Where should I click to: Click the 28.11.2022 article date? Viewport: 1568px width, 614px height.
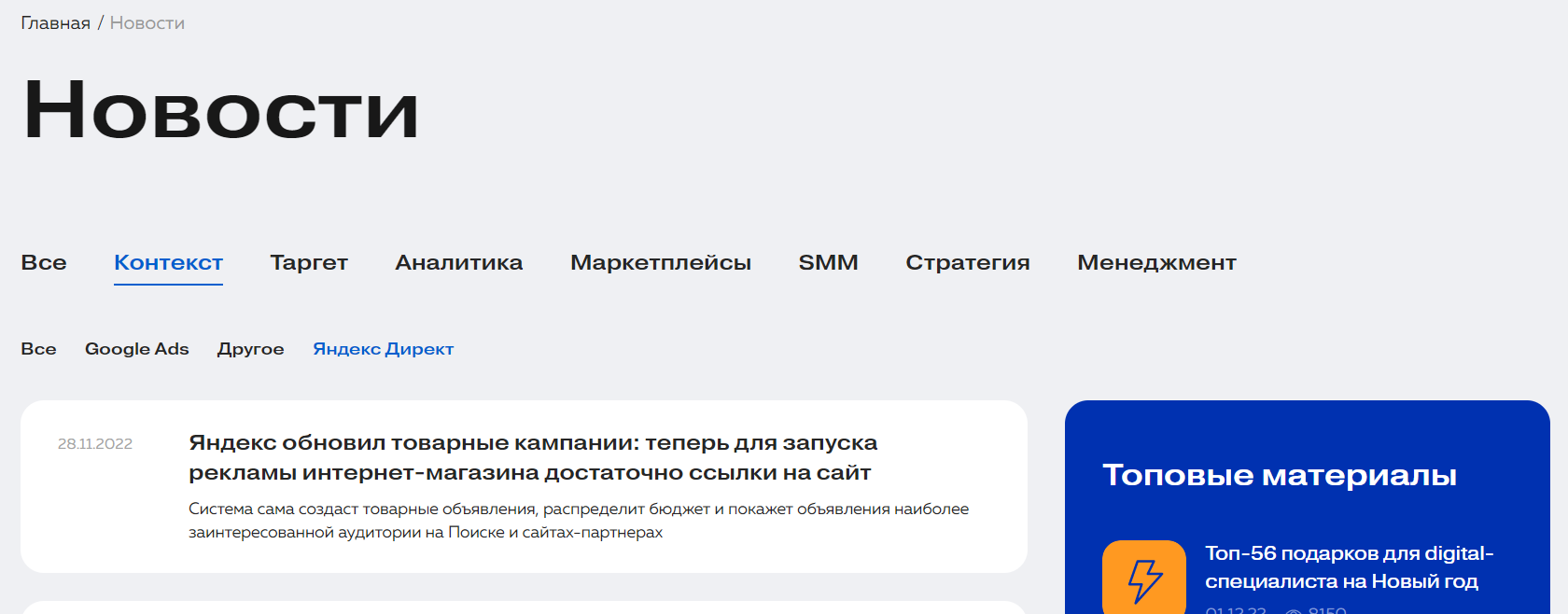(95, 444)
